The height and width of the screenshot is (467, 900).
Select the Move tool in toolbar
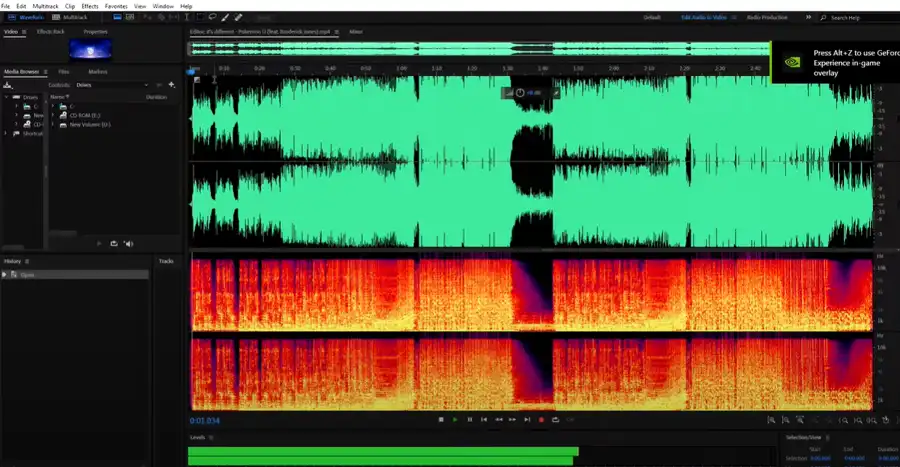click(148, 17)
